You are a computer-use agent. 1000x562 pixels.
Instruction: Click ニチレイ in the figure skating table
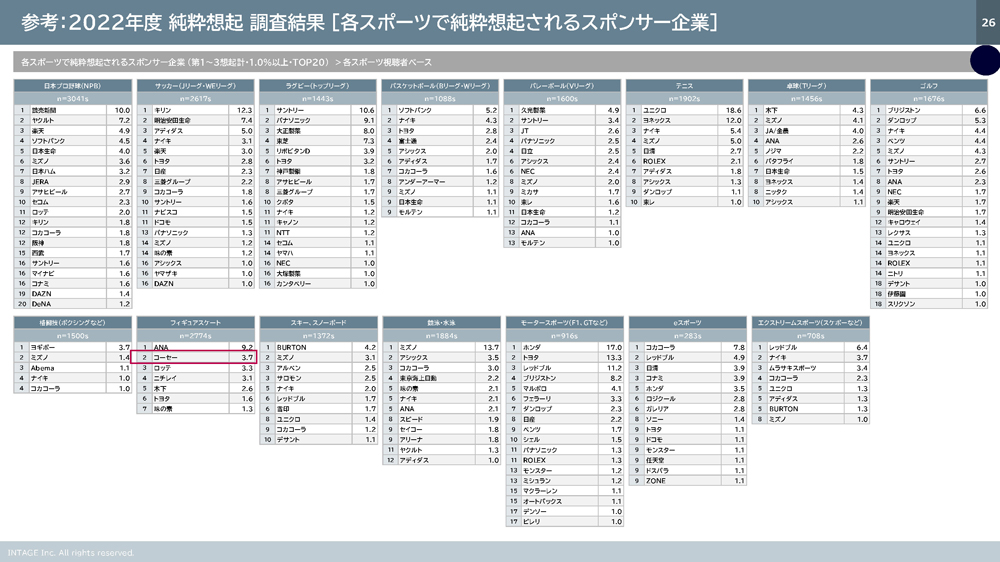(x=165, y=378)
